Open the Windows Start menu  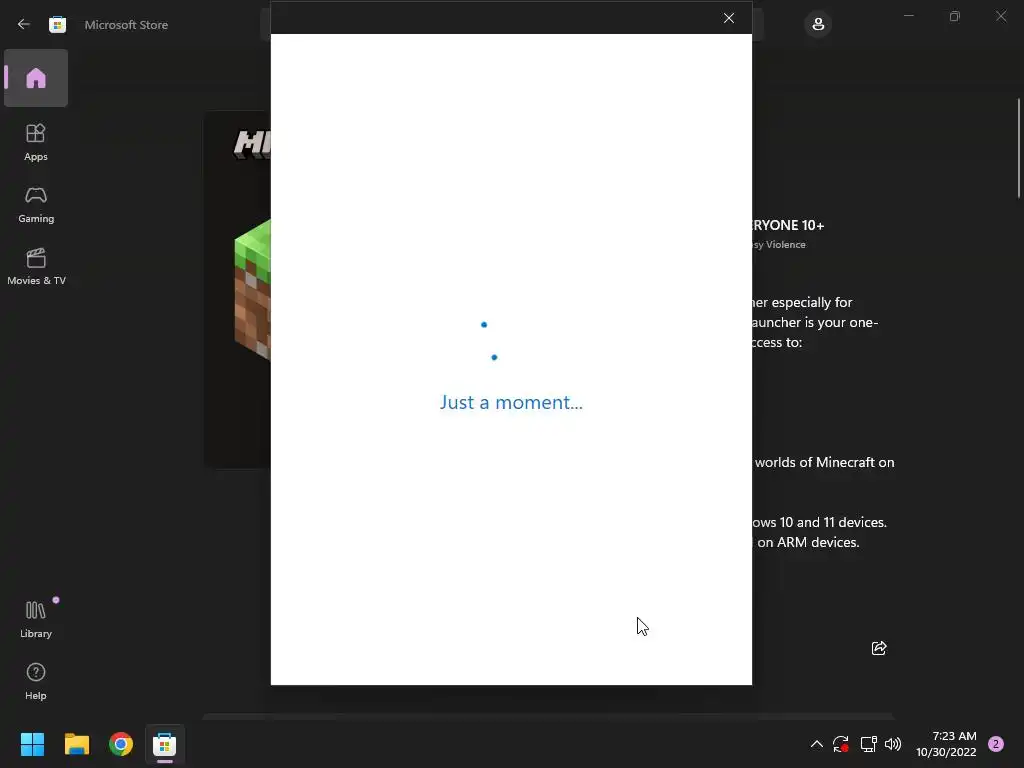click(32, 744)
